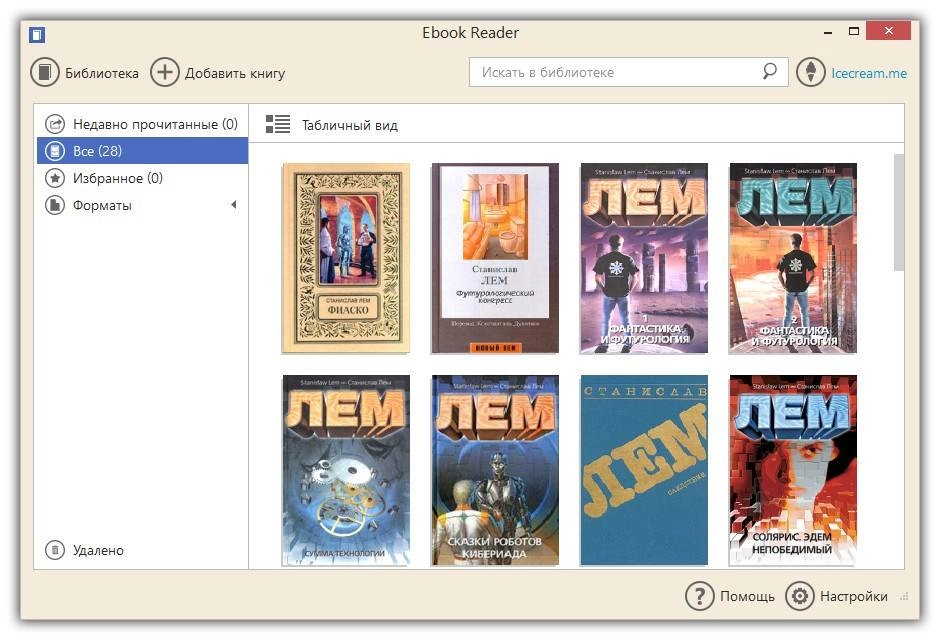Click the window resize grip
The height and width of the screenshot is (640, 940).
pos(905,596)
